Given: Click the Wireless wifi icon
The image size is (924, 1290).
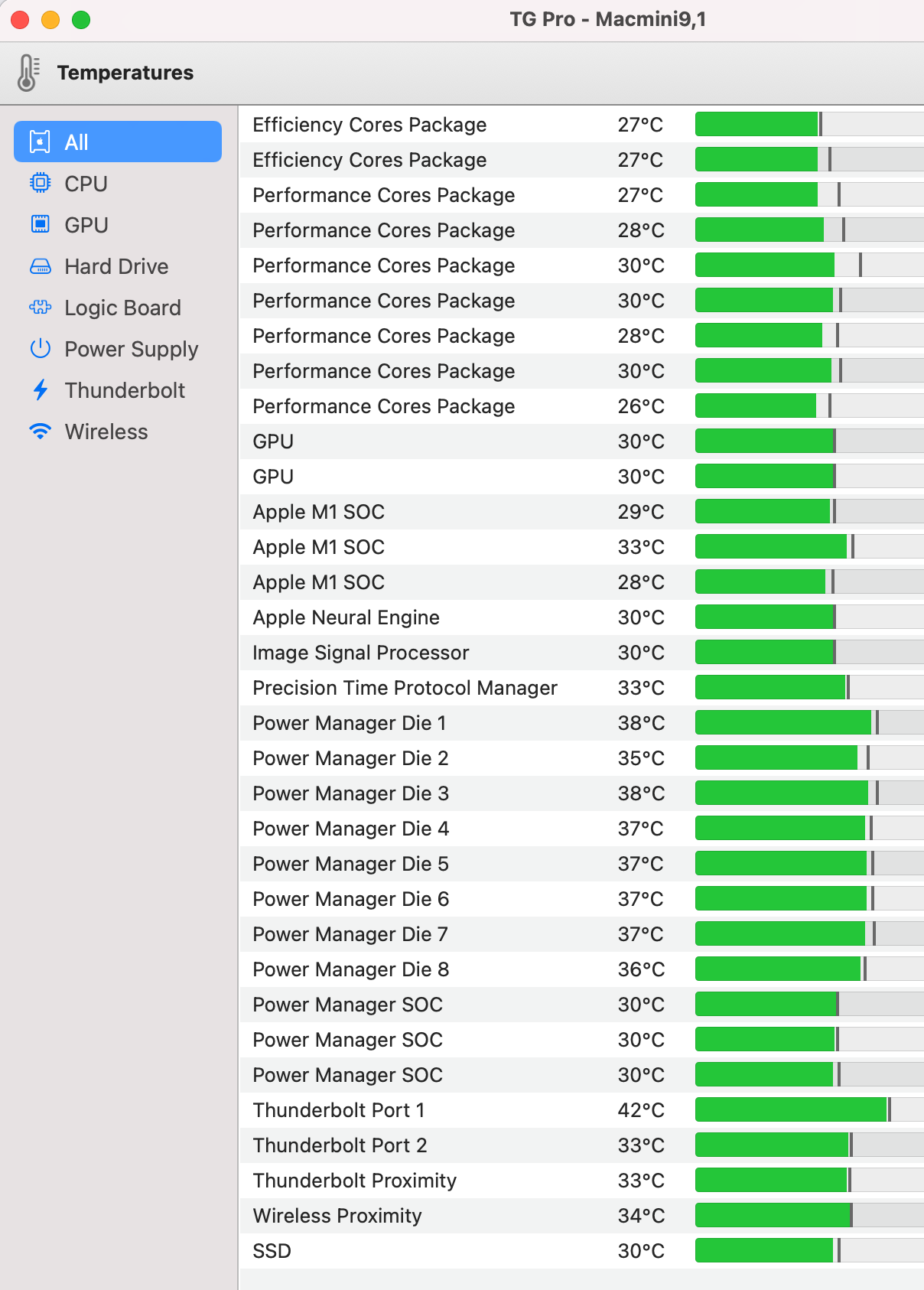Looking at the screenshot, I should coord(40,432).
